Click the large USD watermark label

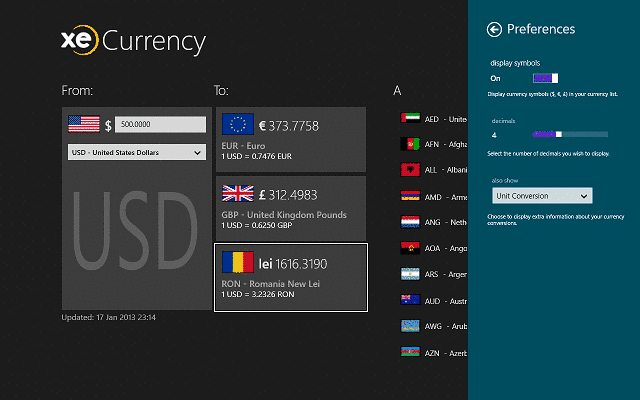coord(135,231)
